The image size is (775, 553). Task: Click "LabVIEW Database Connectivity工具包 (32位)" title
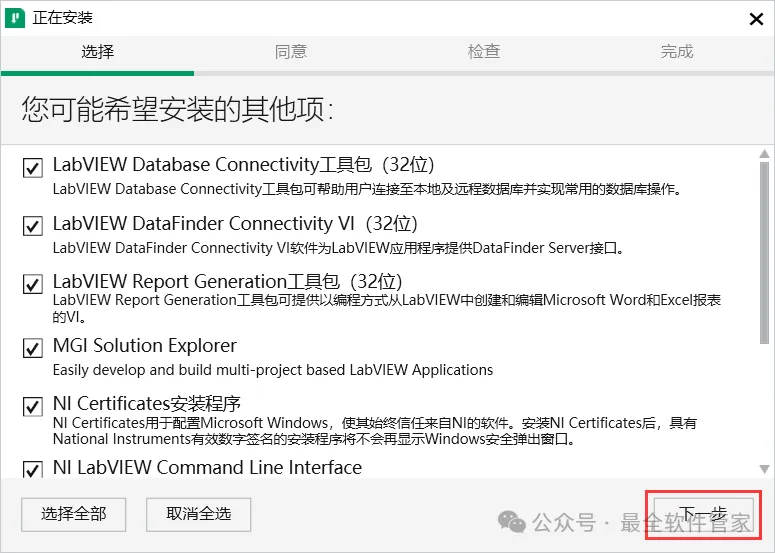coord(243,165)
